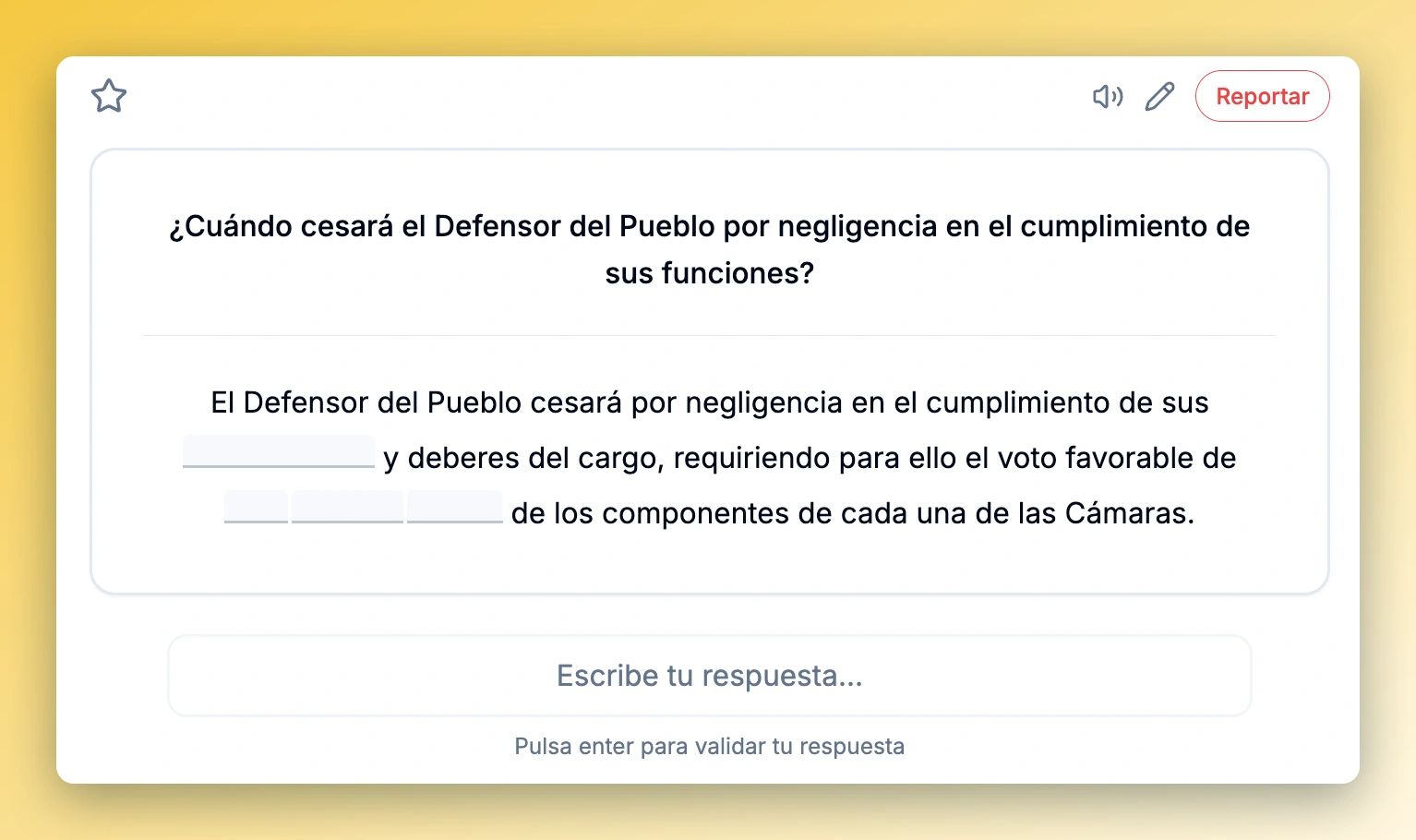
Task: Click the word 'Cámaras.' in the answer
Action: [1129, 513]
